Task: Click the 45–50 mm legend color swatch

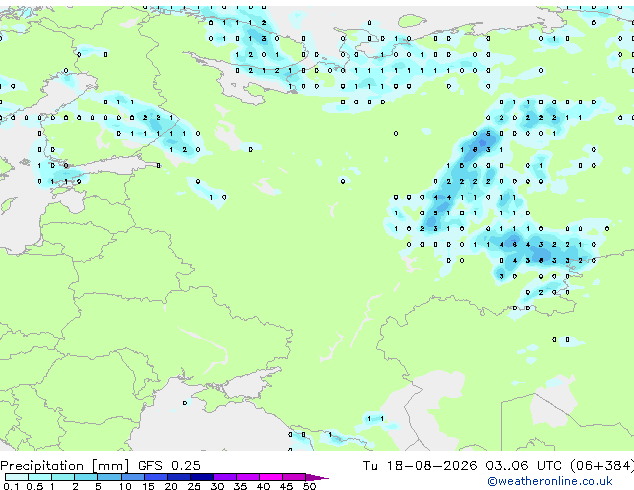Action: (x=294, y=477)
